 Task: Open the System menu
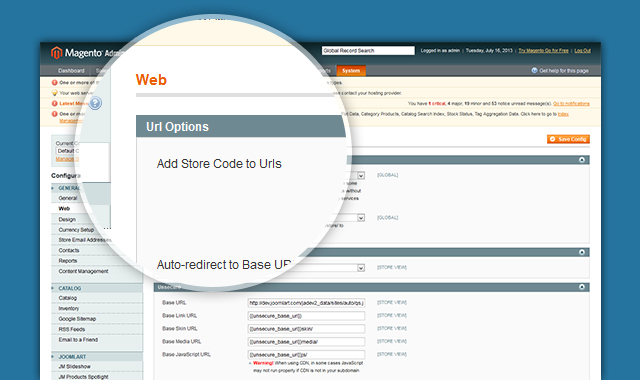pyautogui.click(x=351, y=71)
